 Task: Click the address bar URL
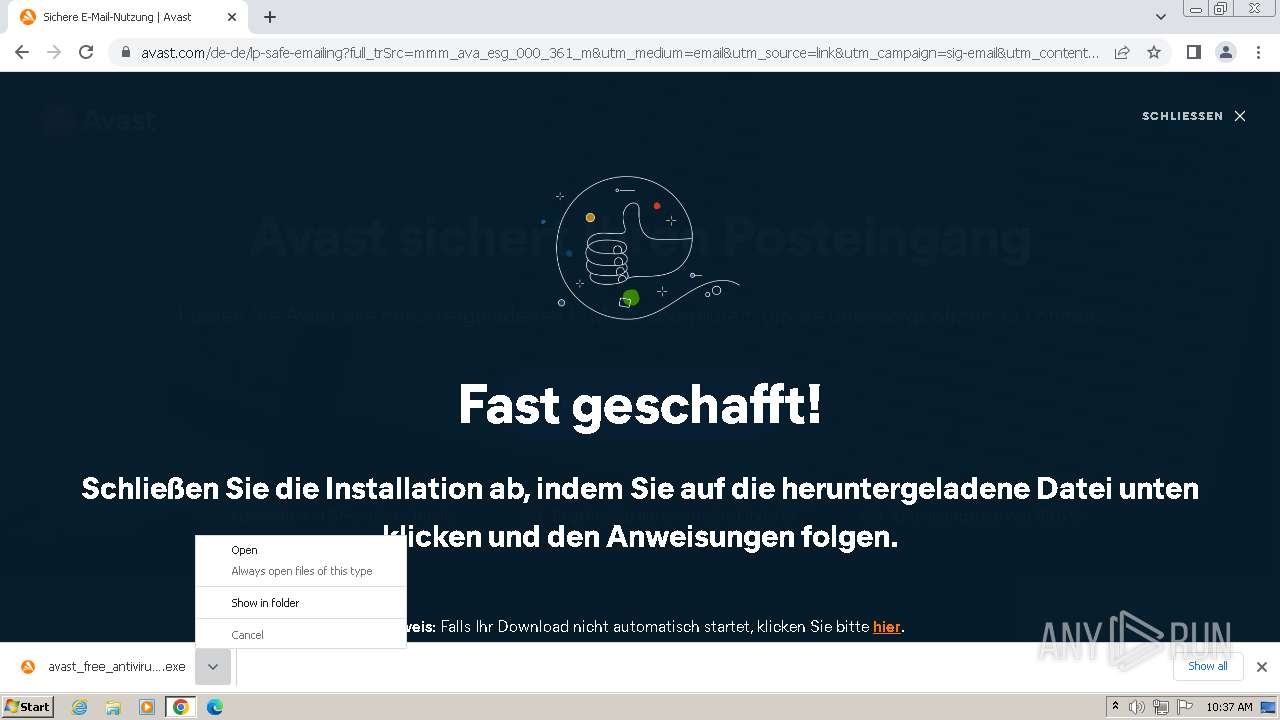(620, 52)
